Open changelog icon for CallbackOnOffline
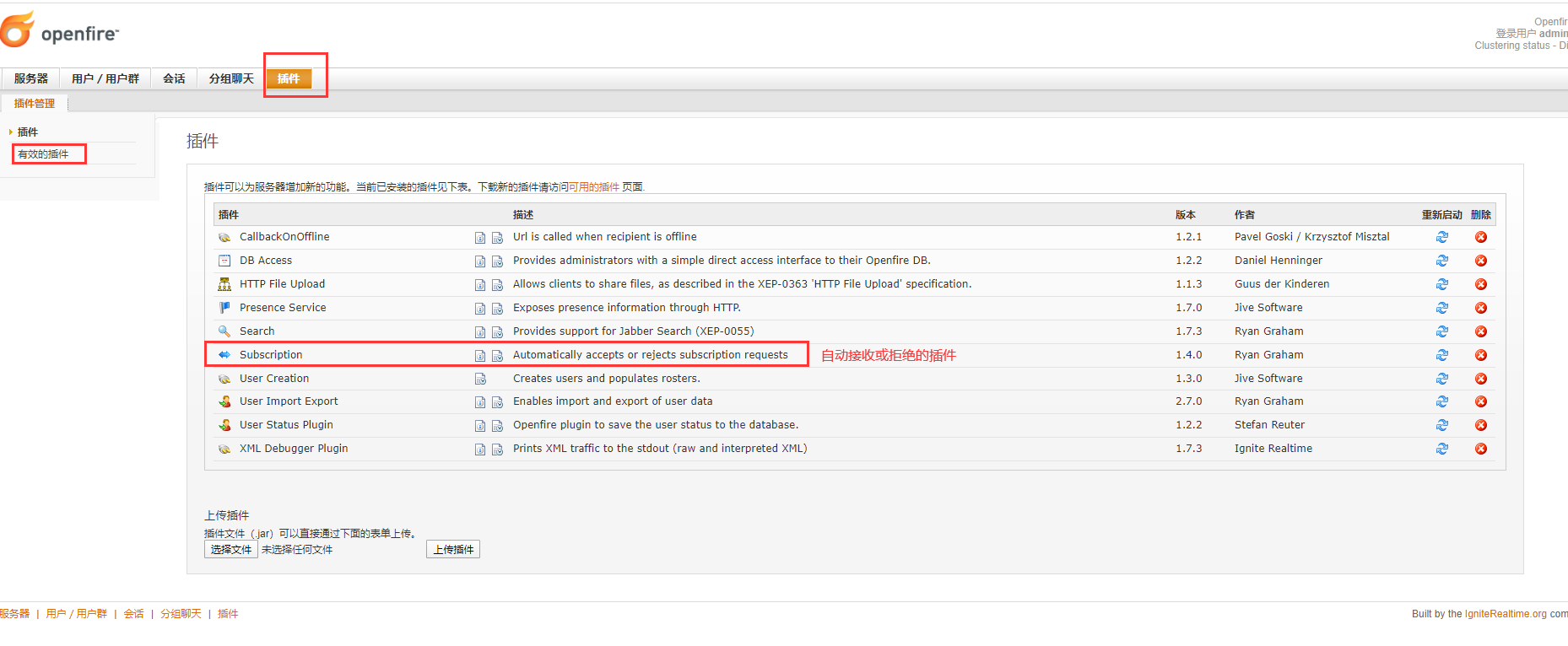 (x=497, y=238)
